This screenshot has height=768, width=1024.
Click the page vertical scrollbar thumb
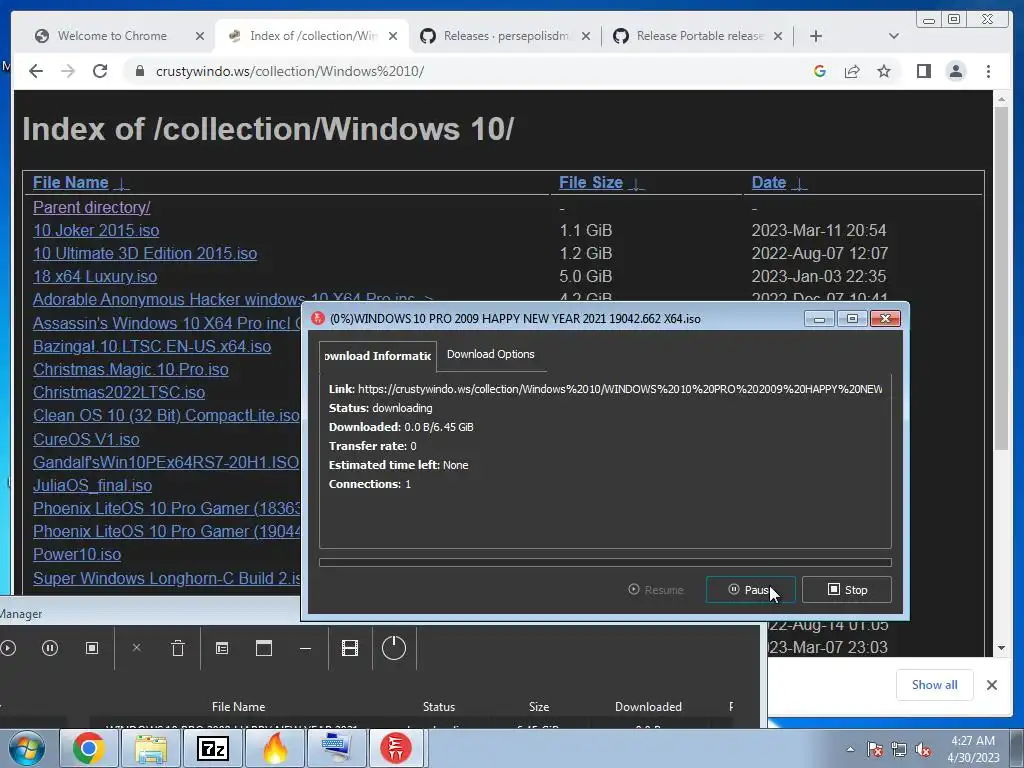pyautogui.click(x=1001, y=278)
